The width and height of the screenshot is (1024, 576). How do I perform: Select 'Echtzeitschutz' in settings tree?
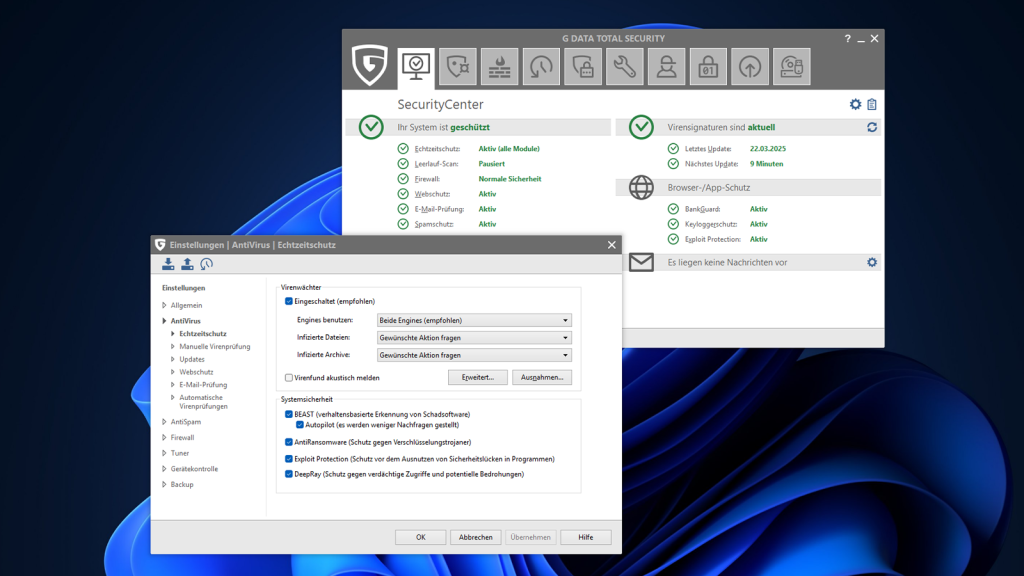click(x=203, y=334)
